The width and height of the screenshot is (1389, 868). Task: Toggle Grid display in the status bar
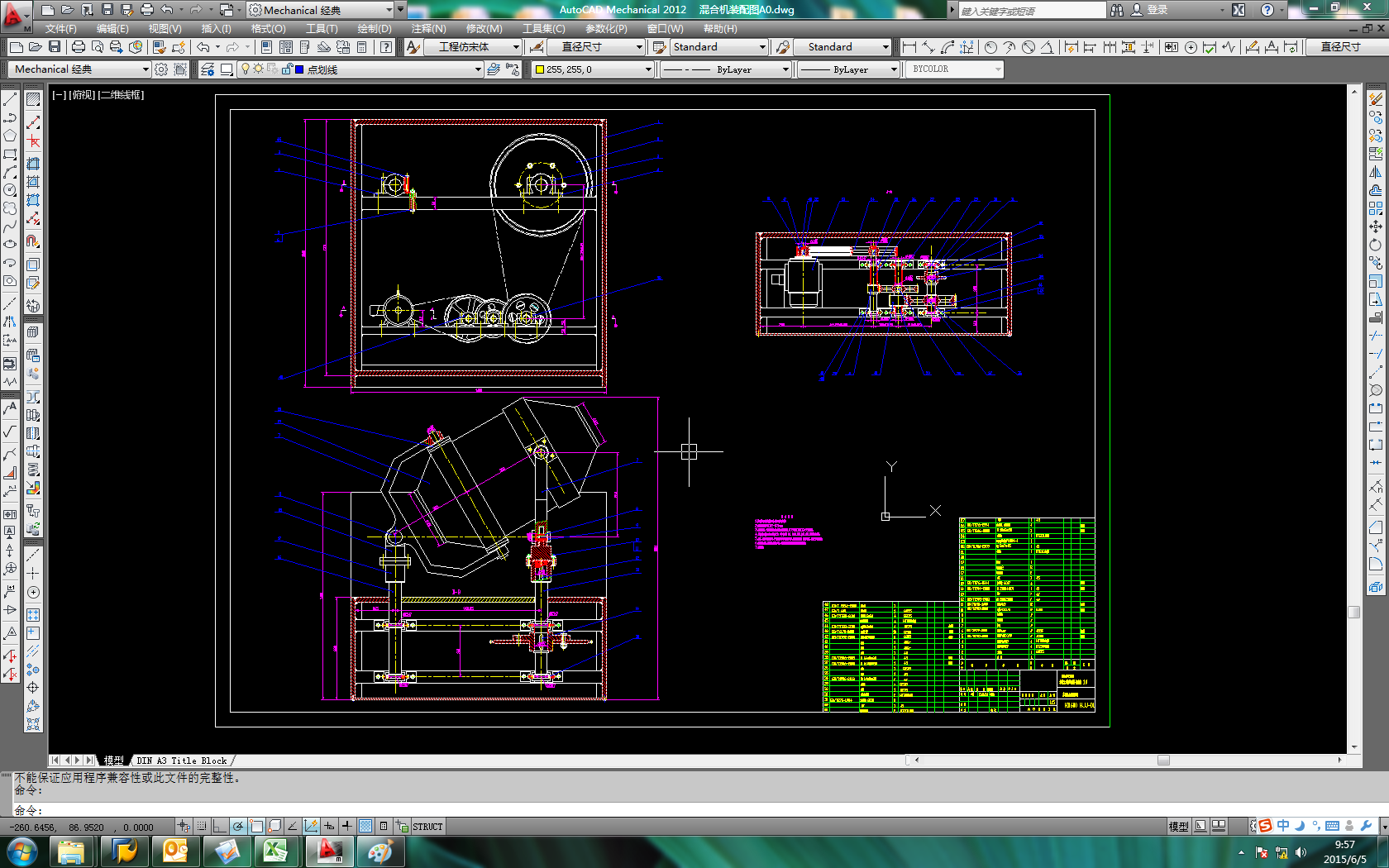(x=201, y=826)
